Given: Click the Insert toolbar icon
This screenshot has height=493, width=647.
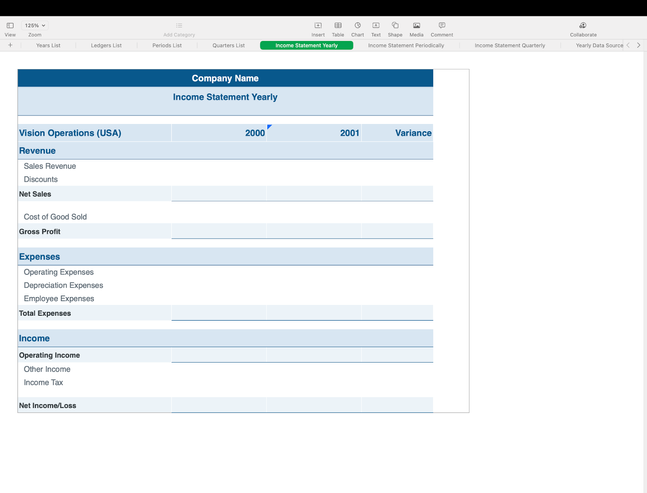Looking at the screenshot, I should tap(318, 25).
